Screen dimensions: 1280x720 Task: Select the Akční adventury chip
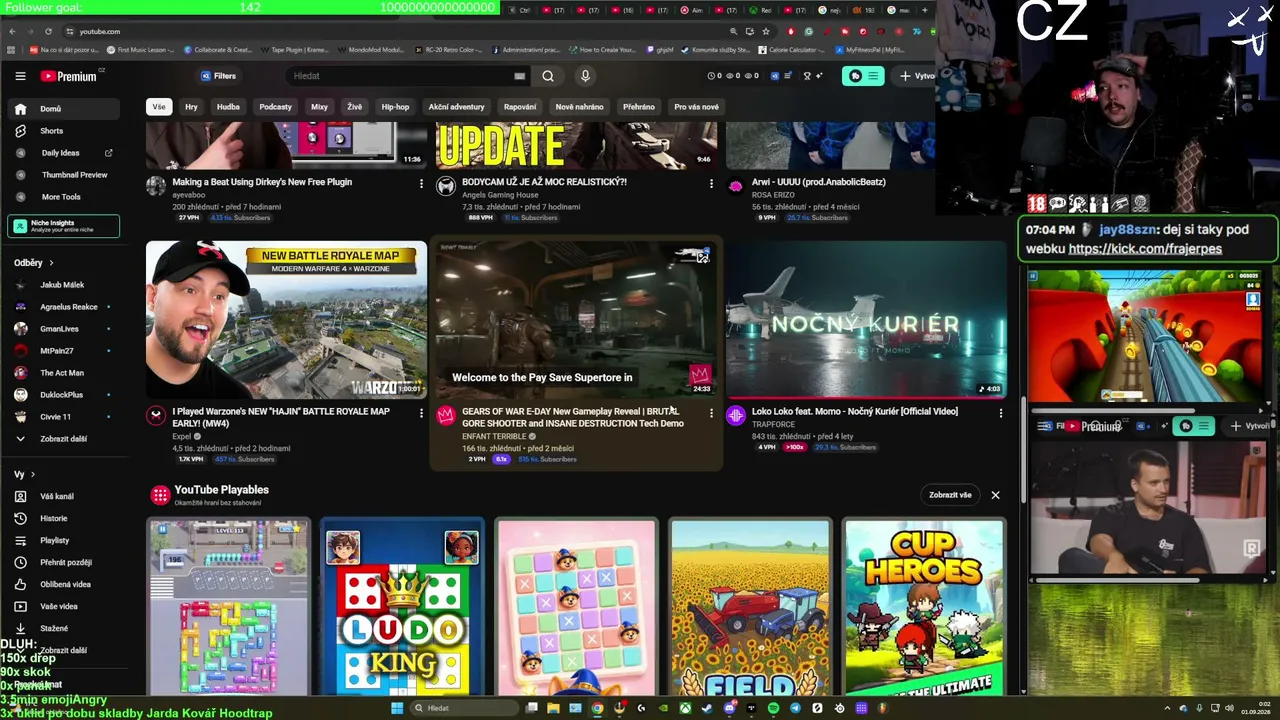456,107
